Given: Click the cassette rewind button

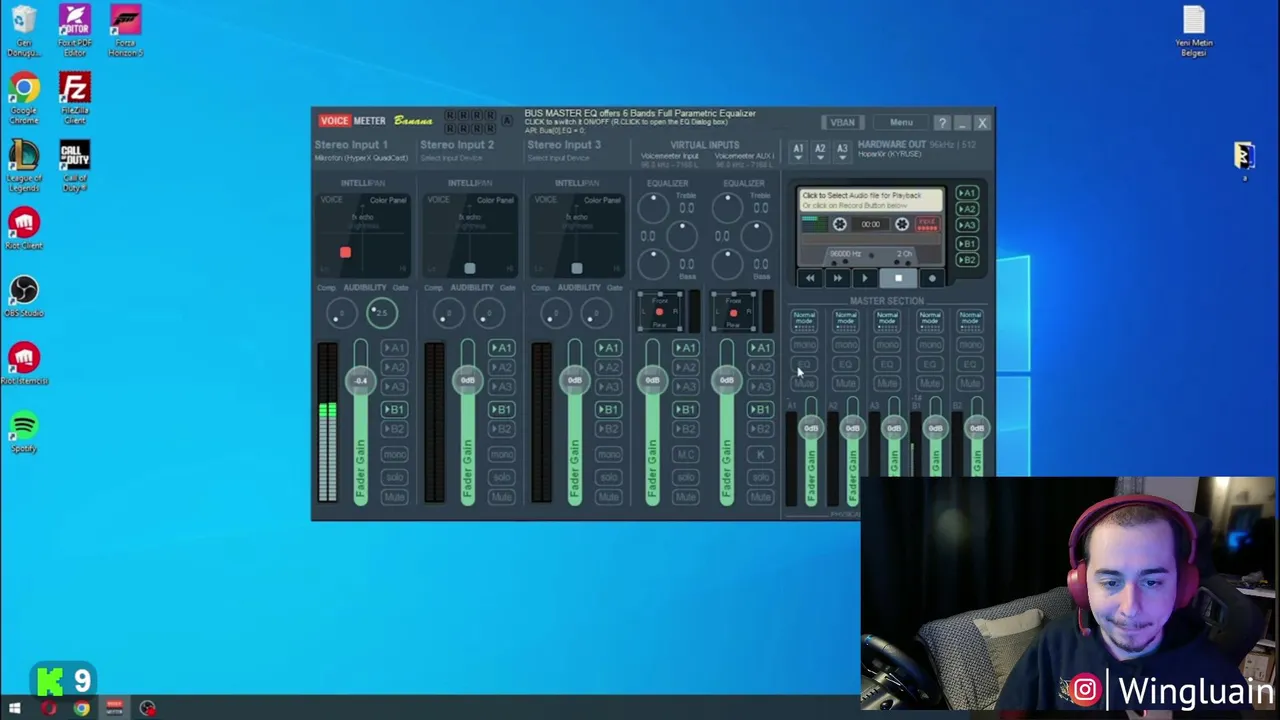Looking at the screenshot, I should click(810, 279).
